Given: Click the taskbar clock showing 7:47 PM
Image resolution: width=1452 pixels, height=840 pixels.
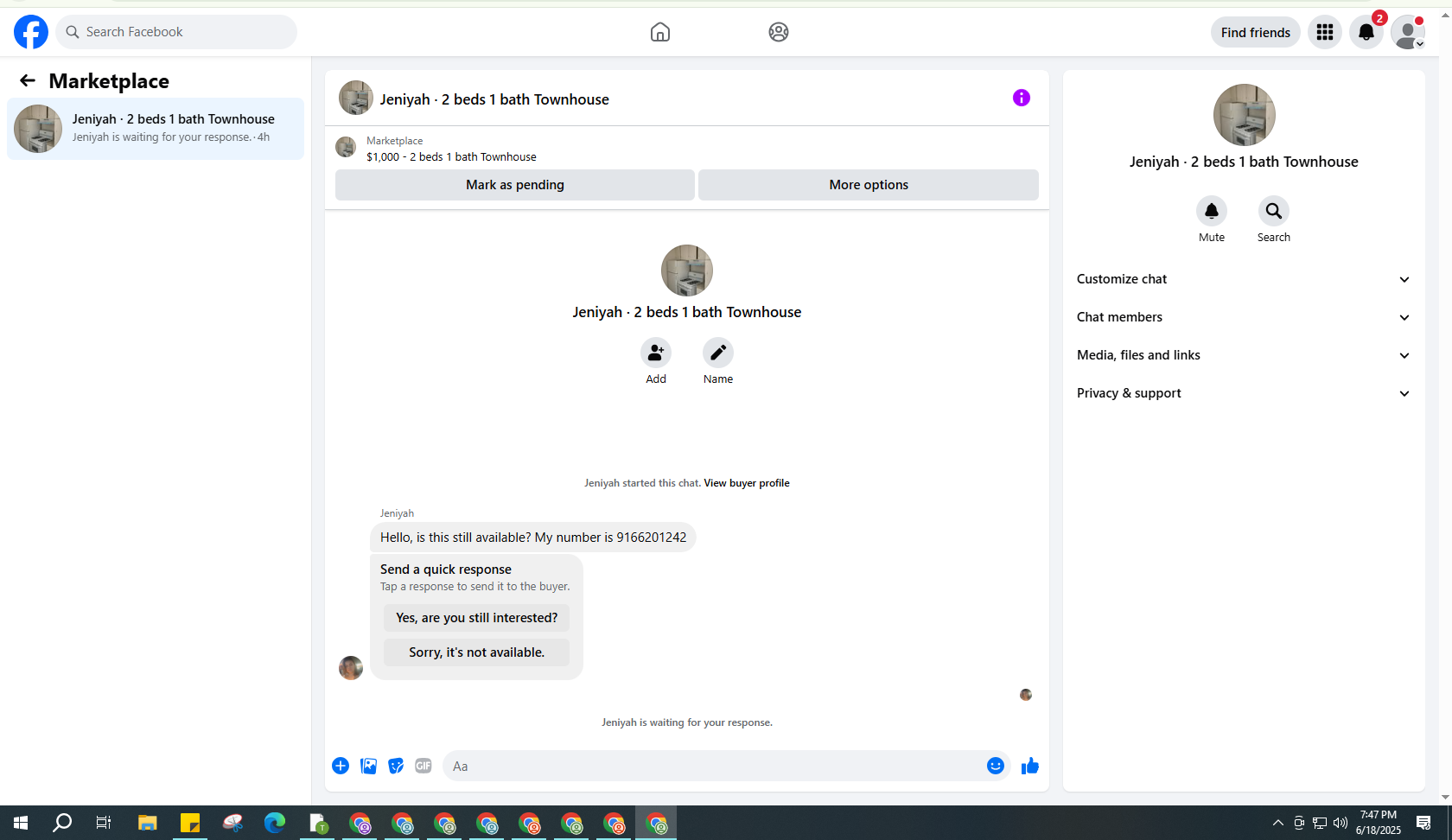Looking at the screenshot, I should tap(1379, 823).
